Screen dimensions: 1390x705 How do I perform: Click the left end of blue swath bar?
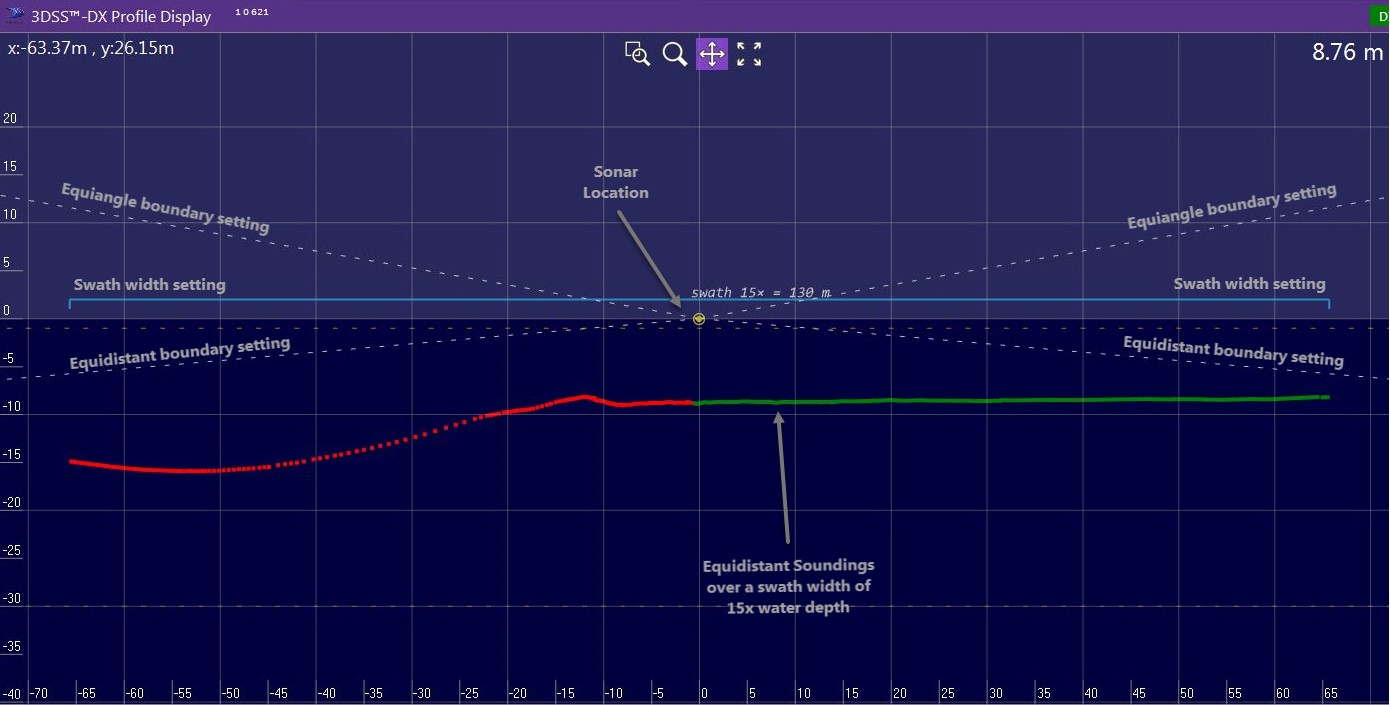(x=70, y=302)
